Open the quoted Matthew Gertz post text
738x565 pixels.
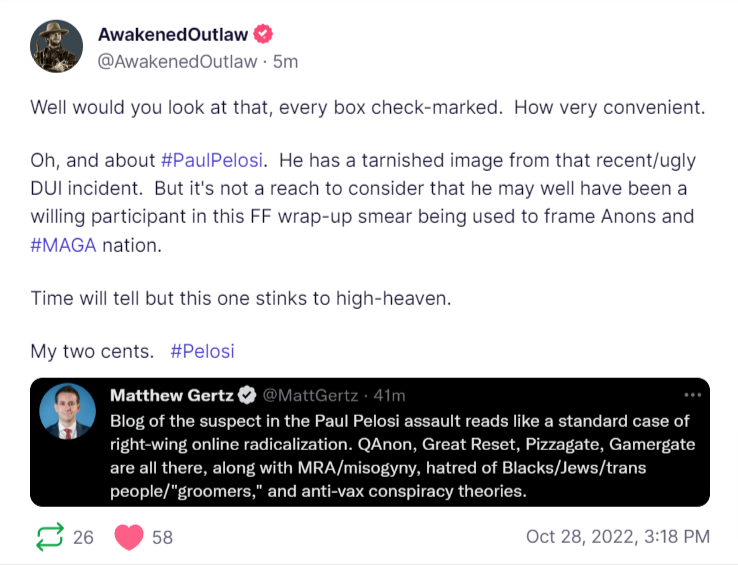click(400, 455)
